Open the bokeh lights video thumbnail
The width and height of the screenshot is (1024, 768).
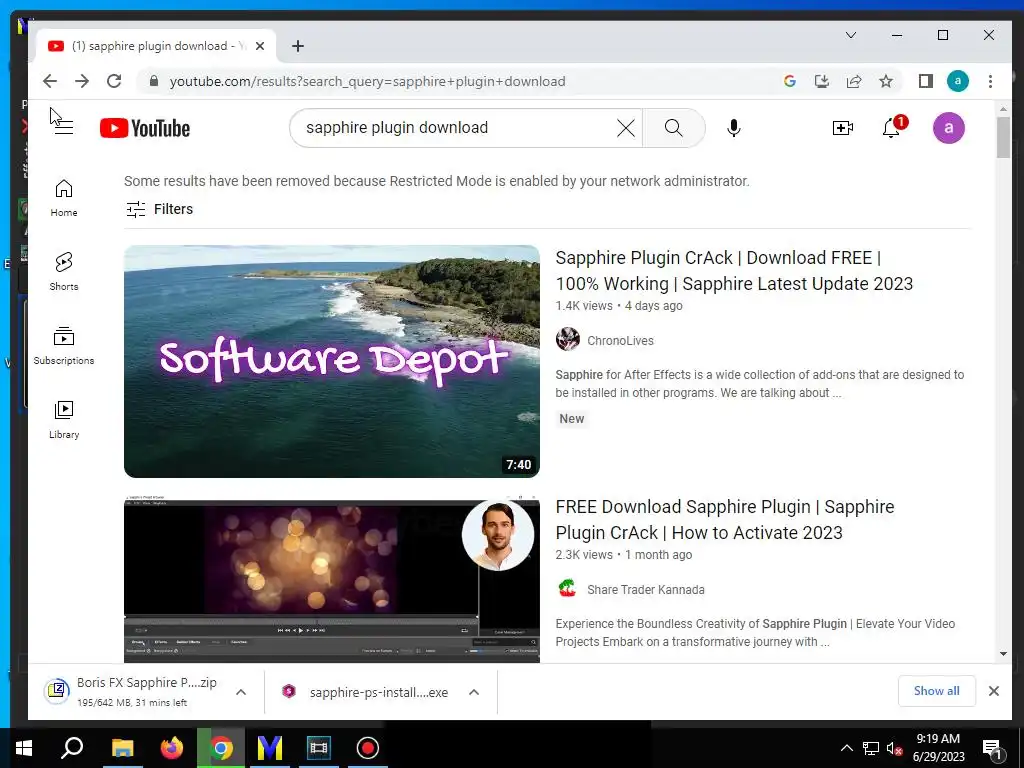(x=332, y=580)
